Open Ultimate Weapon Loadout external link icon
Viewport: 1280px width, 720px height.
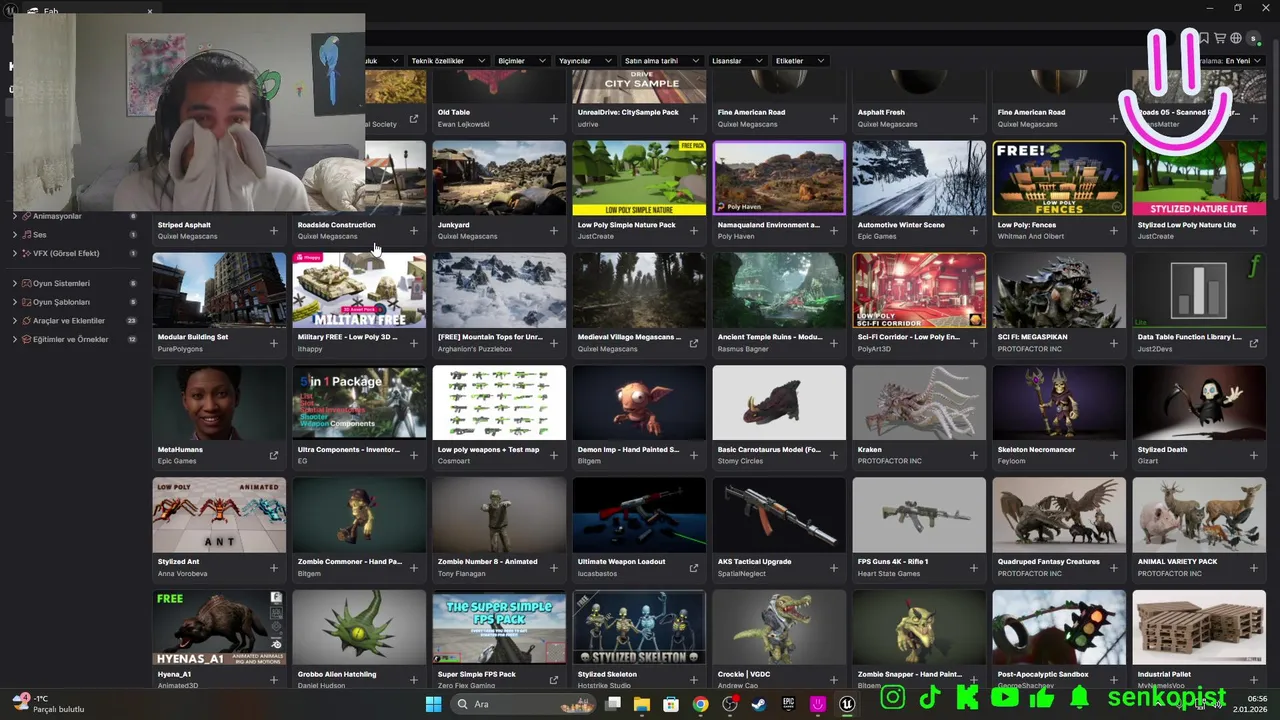(x=694, y=568)
